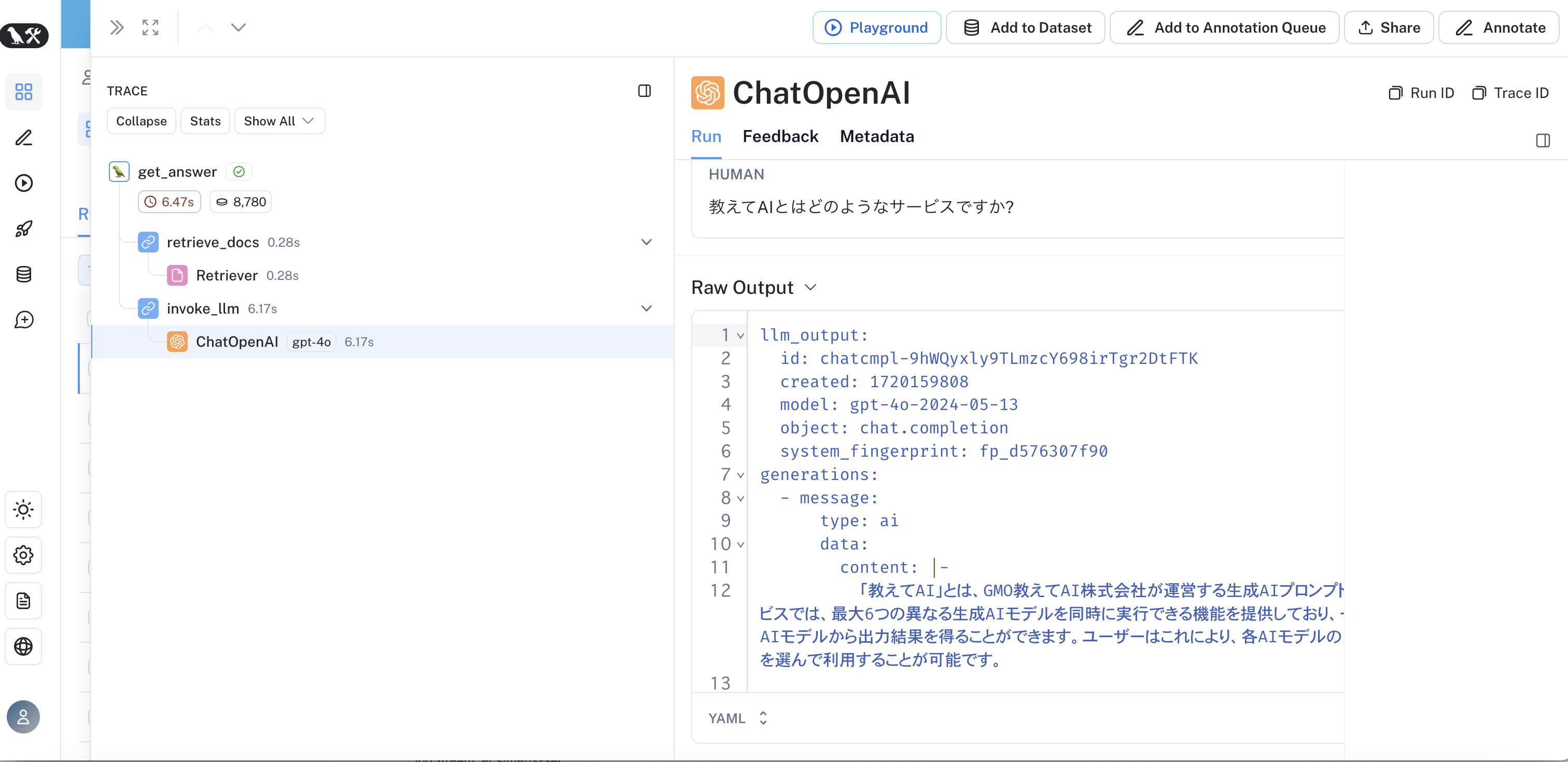Image resolution: width=1568 pixels, height=762 pixels.
Task: Toggle the run detail panel layout icon
Action: click(1543, 140)
